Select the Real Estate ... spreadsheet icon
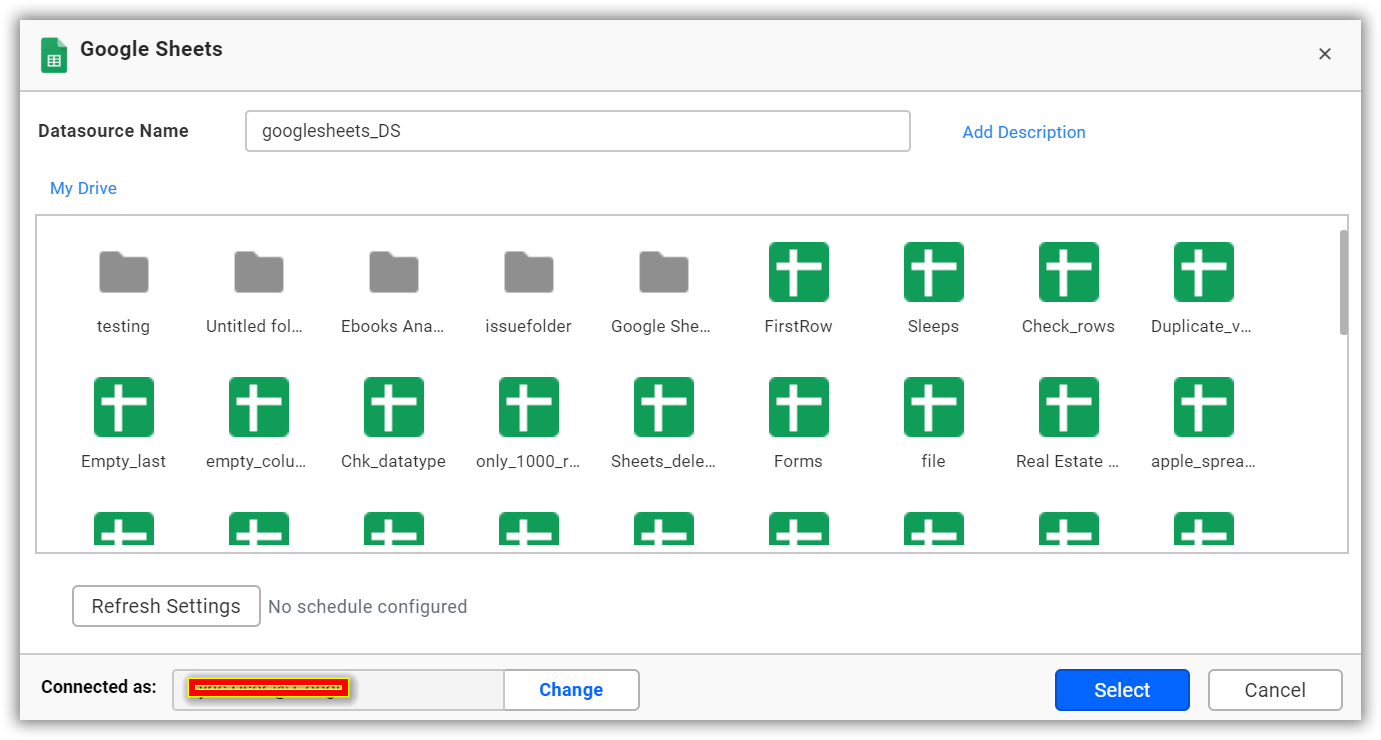The width and height of the screenshot is (1381, 740). tap(1069, 407)
